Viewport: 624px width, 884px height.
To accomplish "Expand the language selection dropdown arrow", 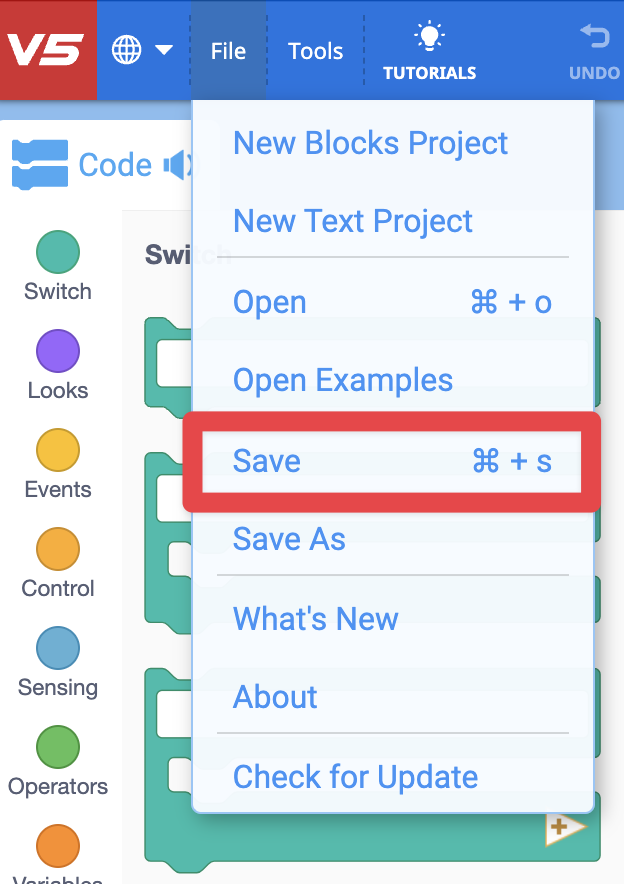I will tap(163, 48).
